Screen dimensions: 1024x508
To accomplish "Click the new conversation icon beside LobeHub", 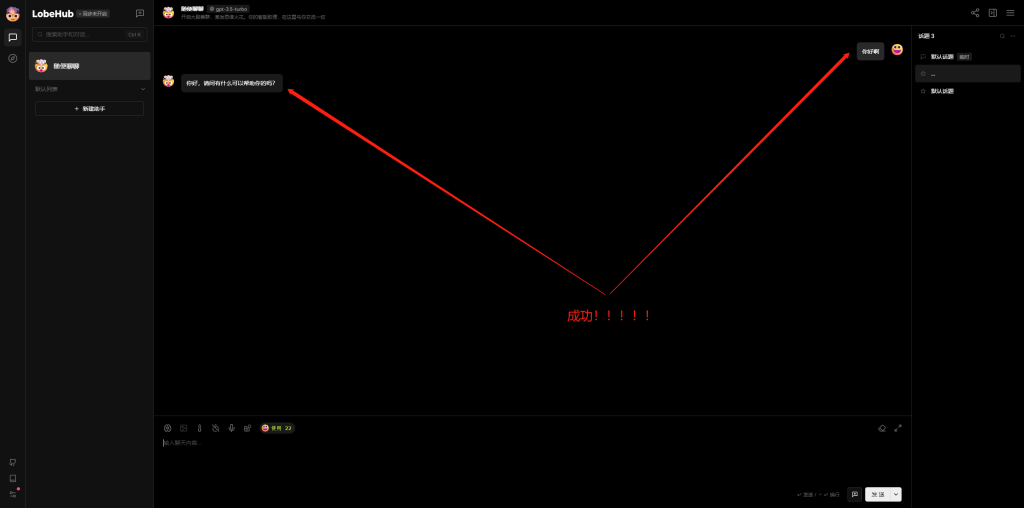I will pos(140,13).
